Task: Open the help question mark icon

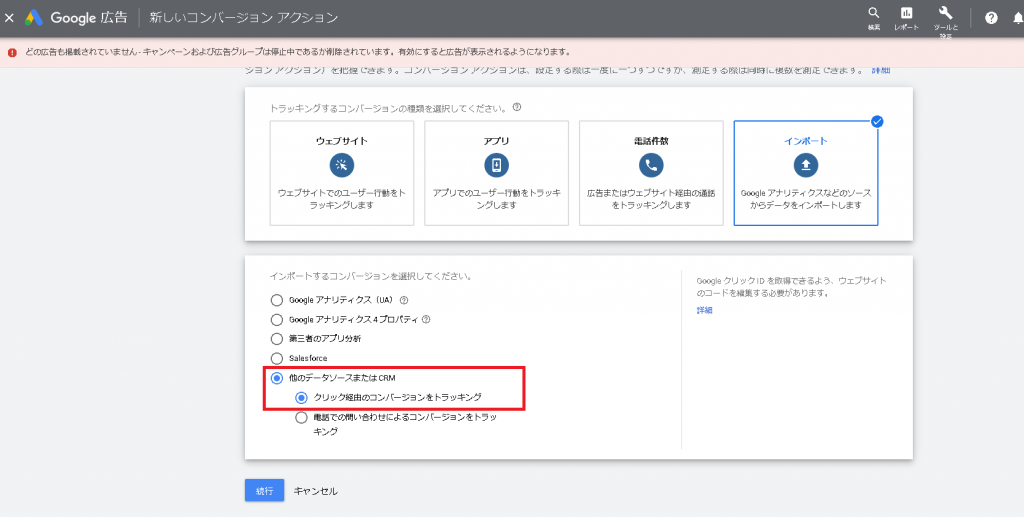Action: click(991, 18)
